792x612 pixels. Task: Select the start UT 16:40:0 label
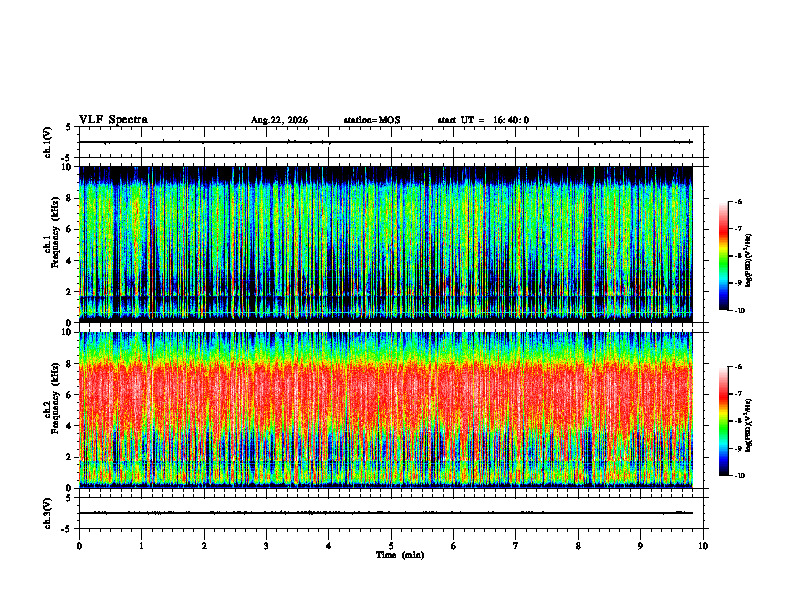pos(483,120)
